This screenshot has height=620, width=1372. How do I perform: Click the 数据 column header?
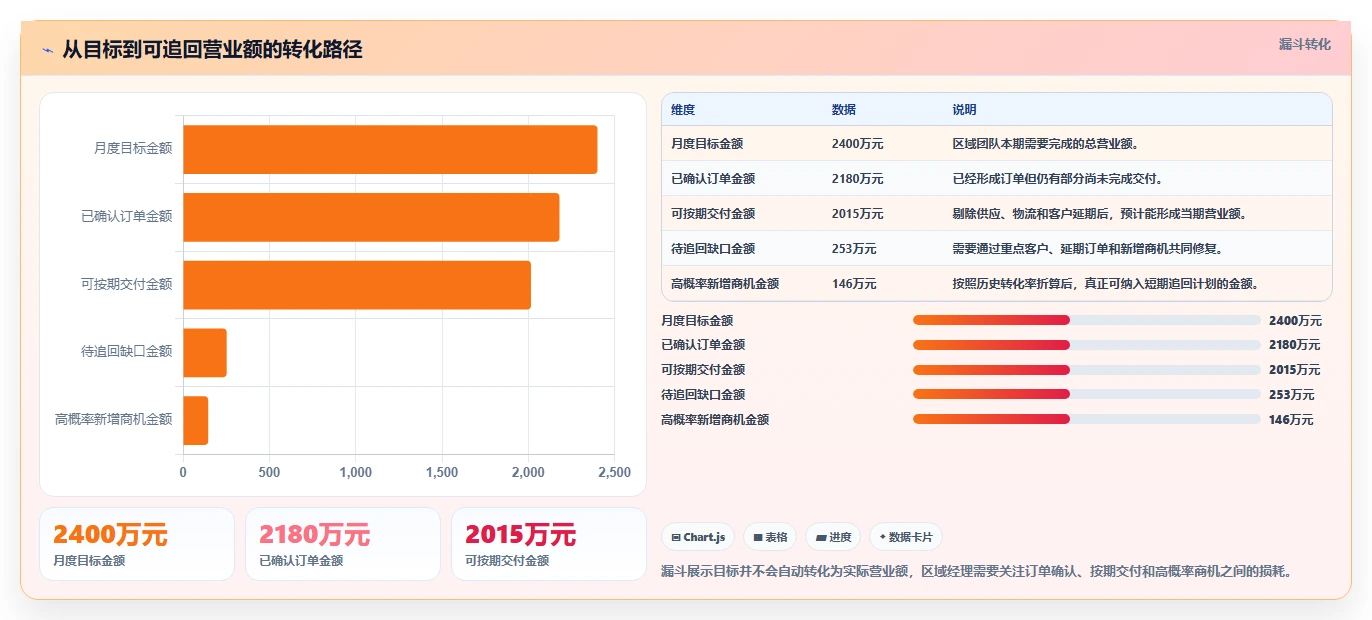click(x=844, y=110)
